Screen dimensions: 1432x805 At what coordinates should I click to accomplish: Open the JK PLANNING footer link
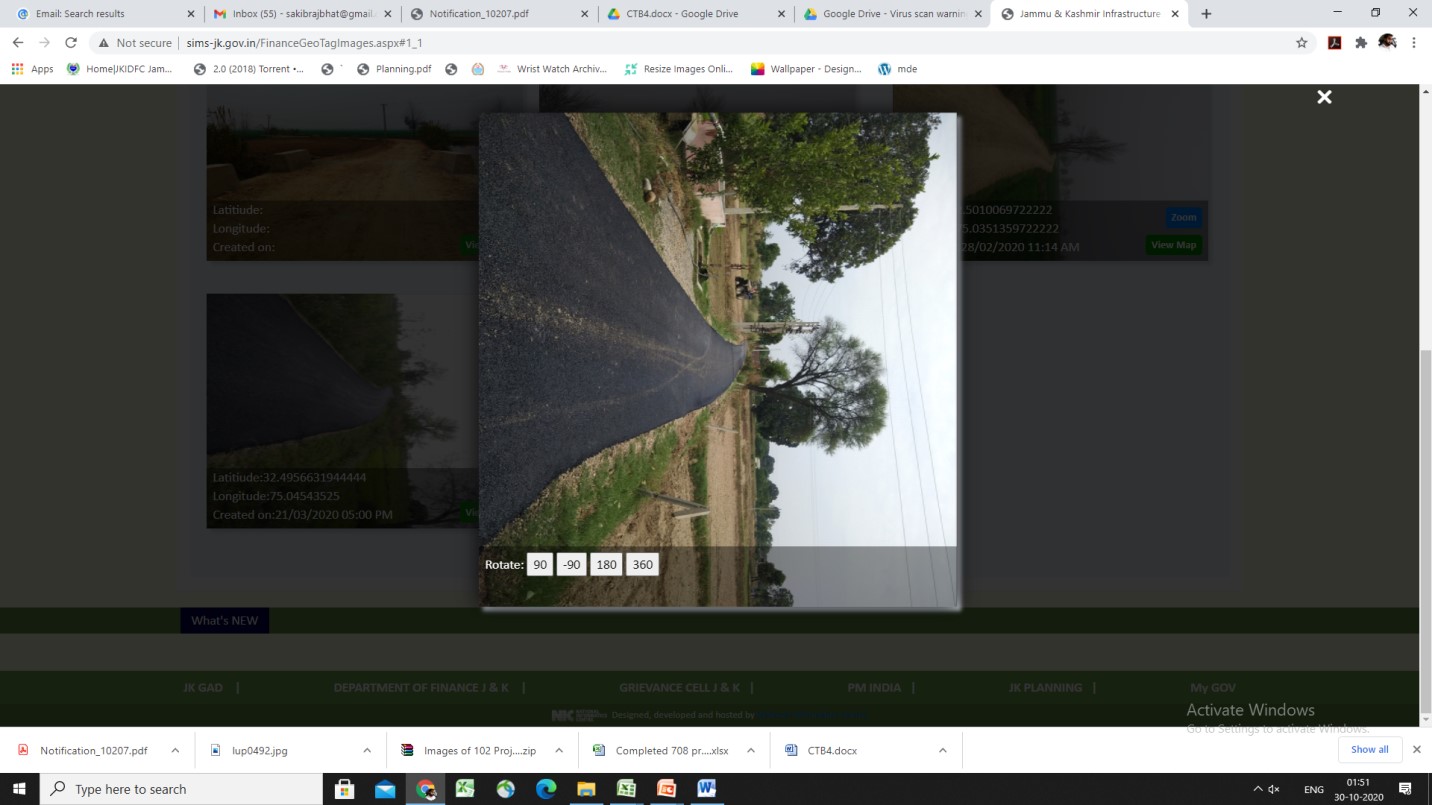pos(1045,687)
